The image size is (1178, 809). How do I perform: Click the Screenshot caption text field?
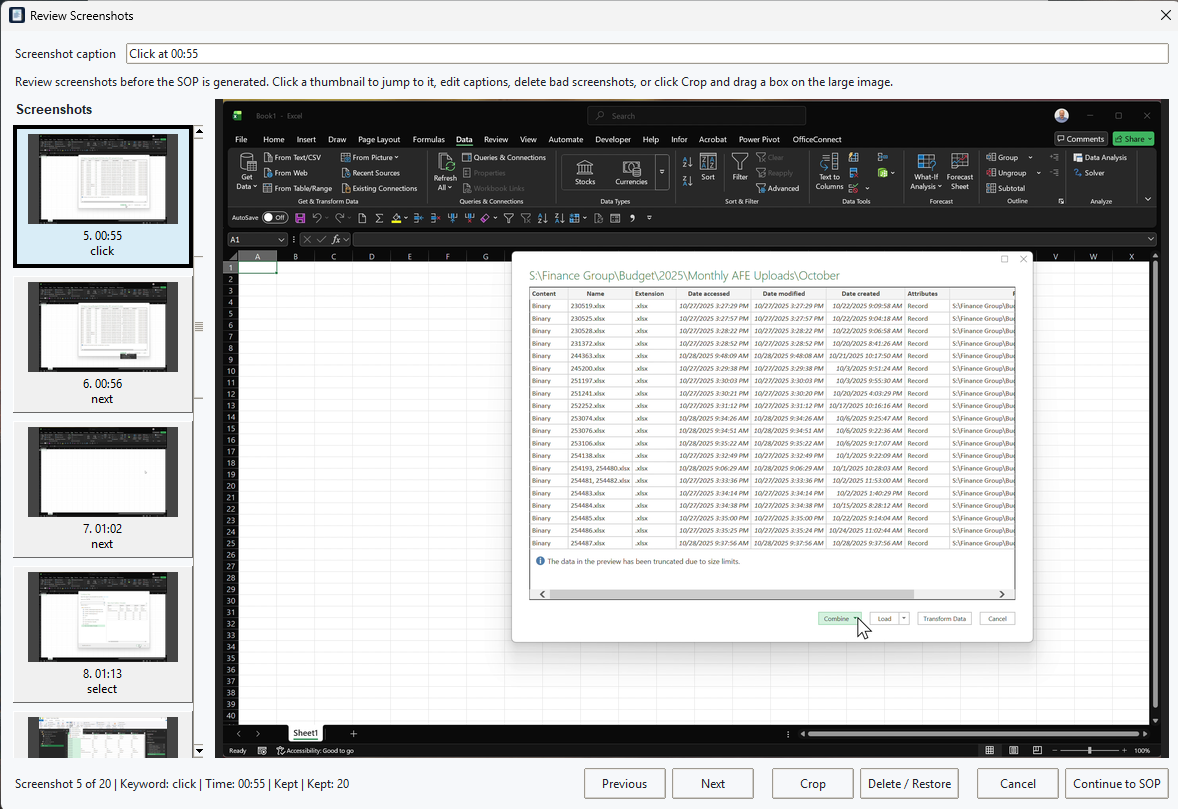[x=647, y=53]
